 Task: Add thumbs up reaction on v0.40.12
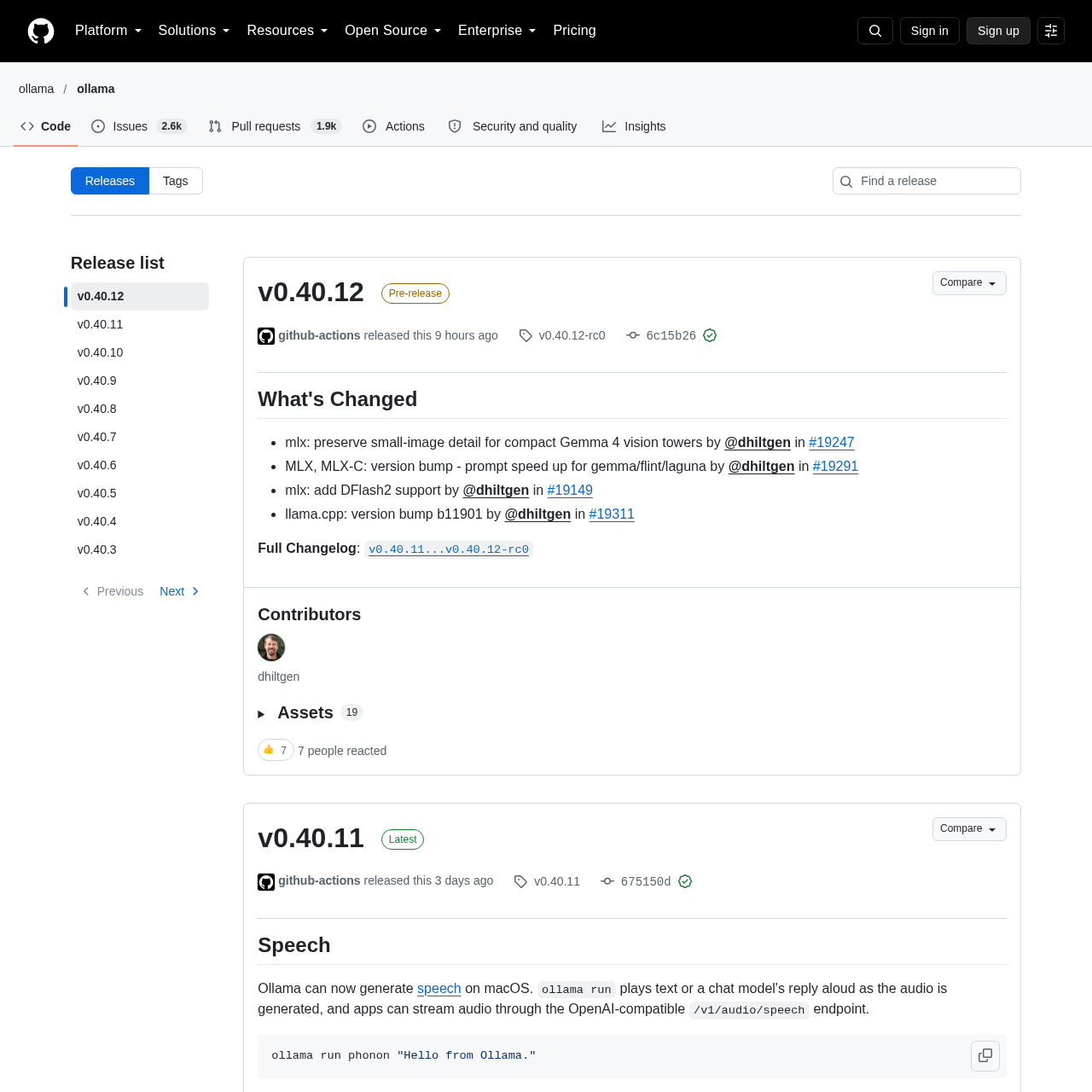pyautogui.click(x=276, y=750)
